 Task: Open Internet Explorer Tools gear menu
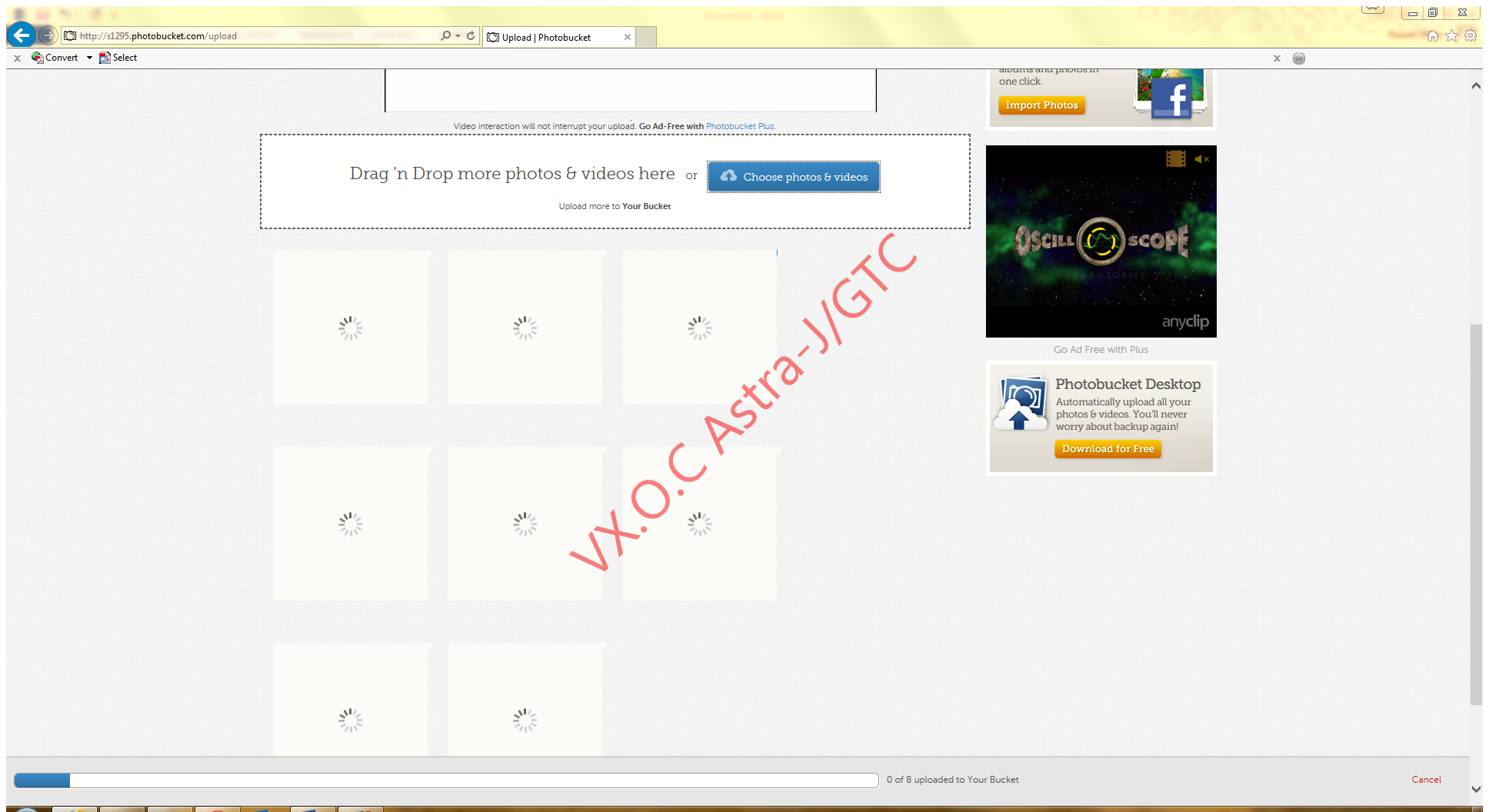pyautogui.click(x=1470, y=35)
